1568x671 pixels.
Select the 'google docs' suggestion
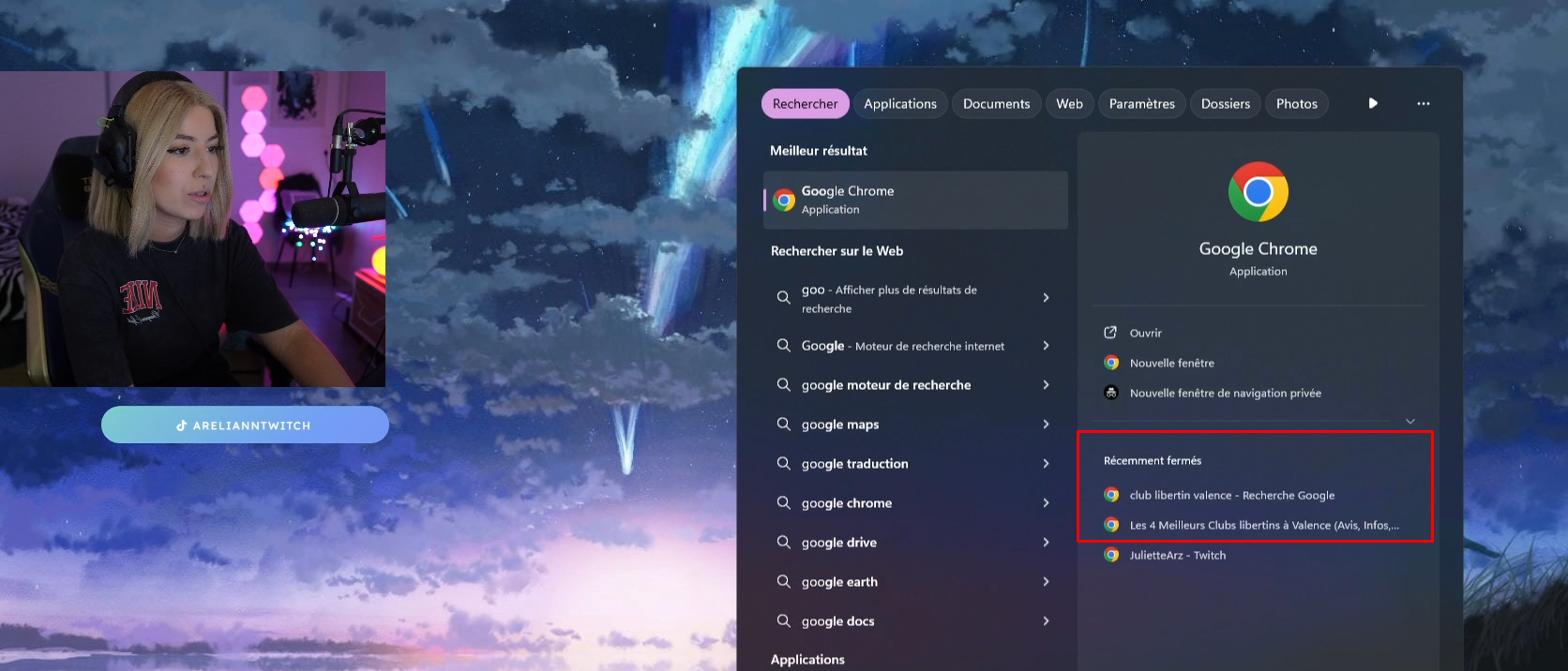(x=915, y=621)
